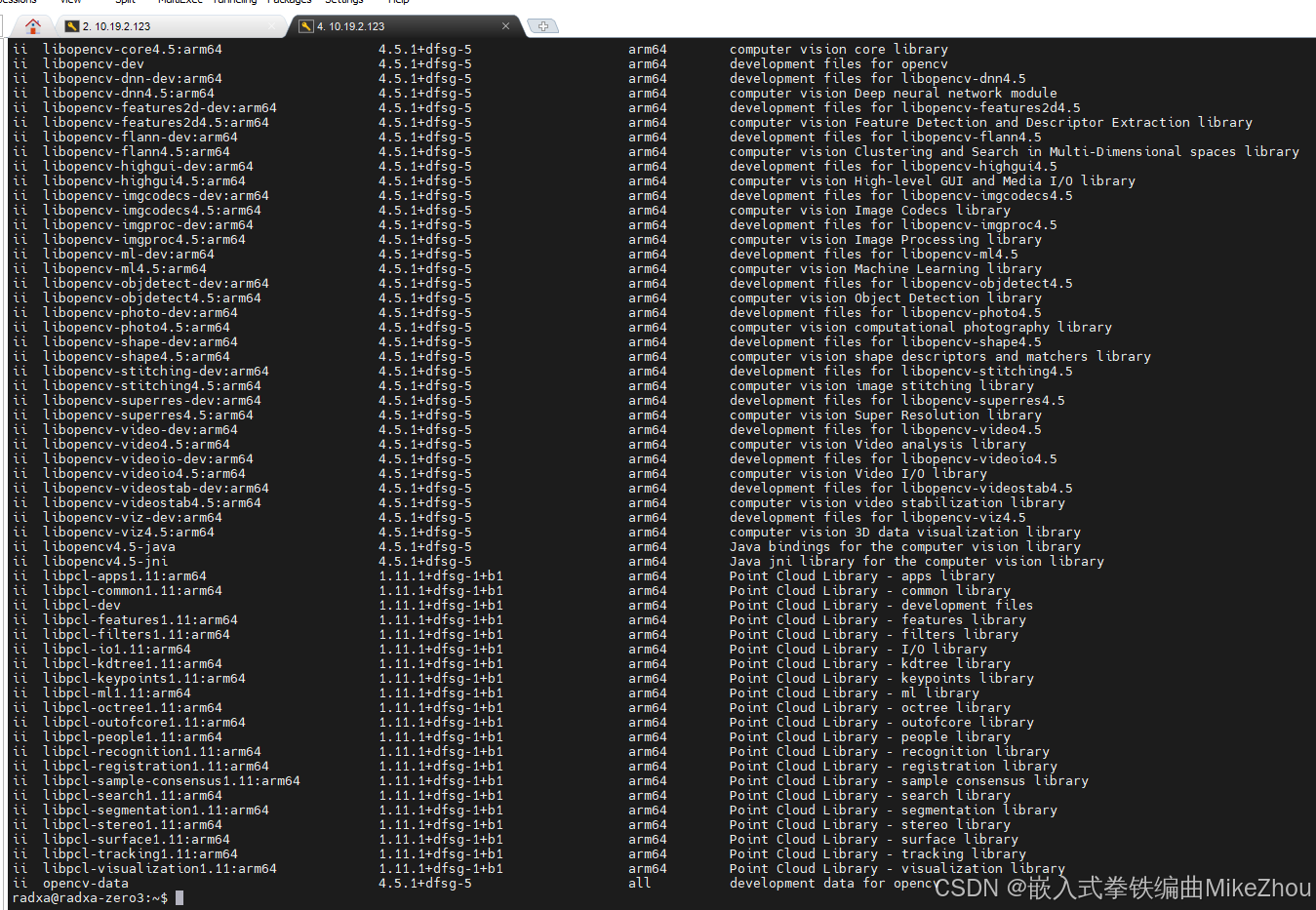Open the Home tab with house icon
This screenshot has height=910, width=1316.
coord(33,26)
